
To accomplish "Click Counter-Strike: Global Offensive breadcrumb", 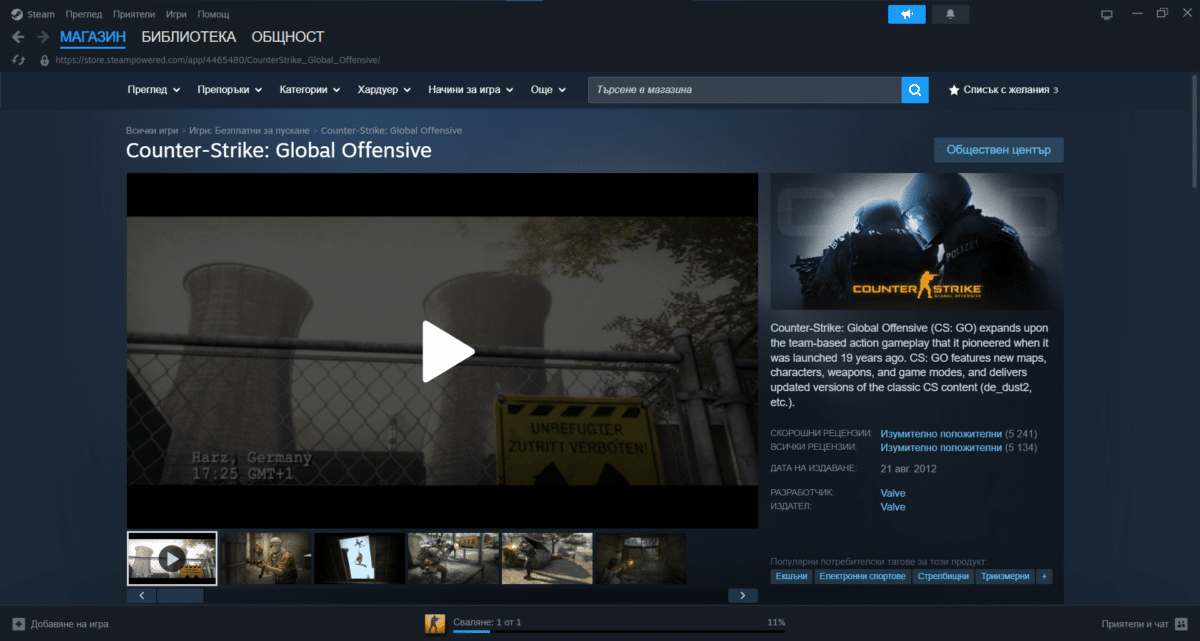I will 391,131.
